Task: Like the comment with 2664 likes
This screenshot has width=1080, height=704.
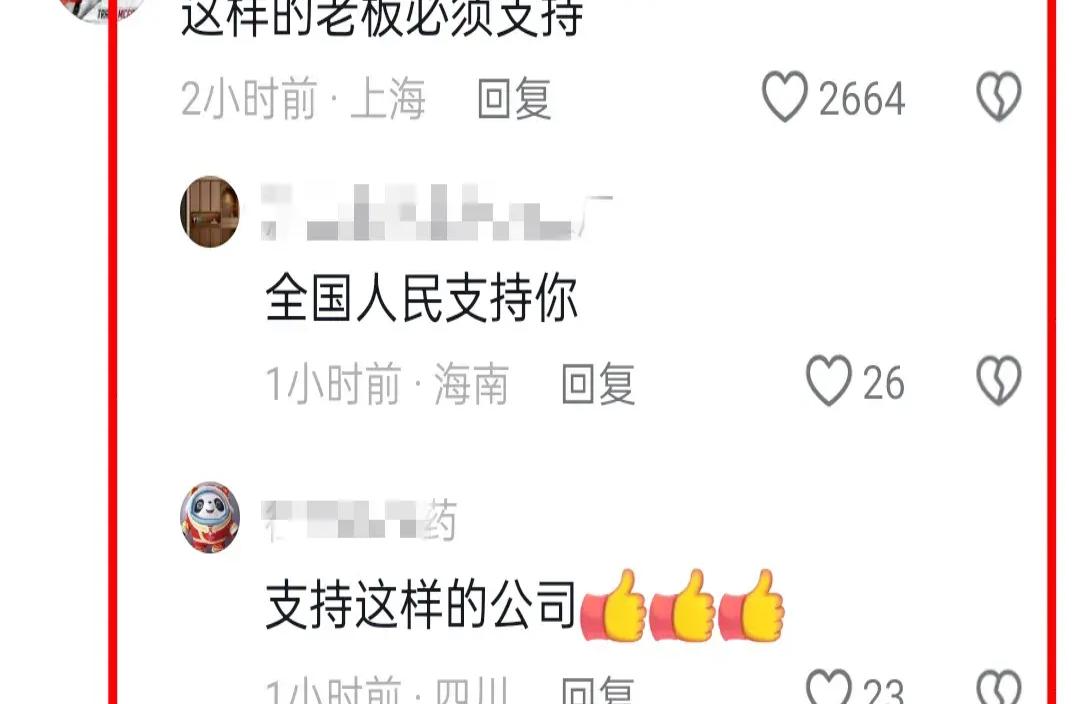Action: point(785,96)
